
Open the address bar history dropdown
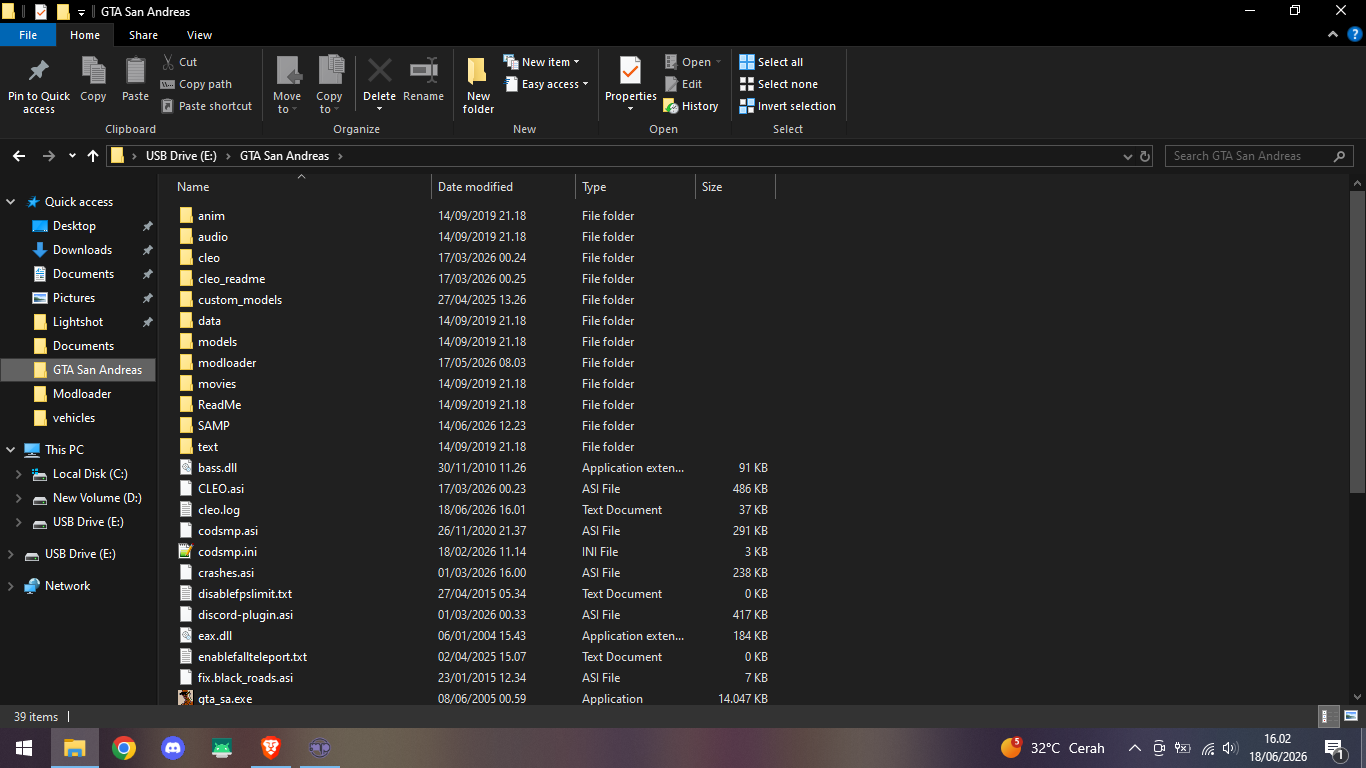[x=1127, y=156]
